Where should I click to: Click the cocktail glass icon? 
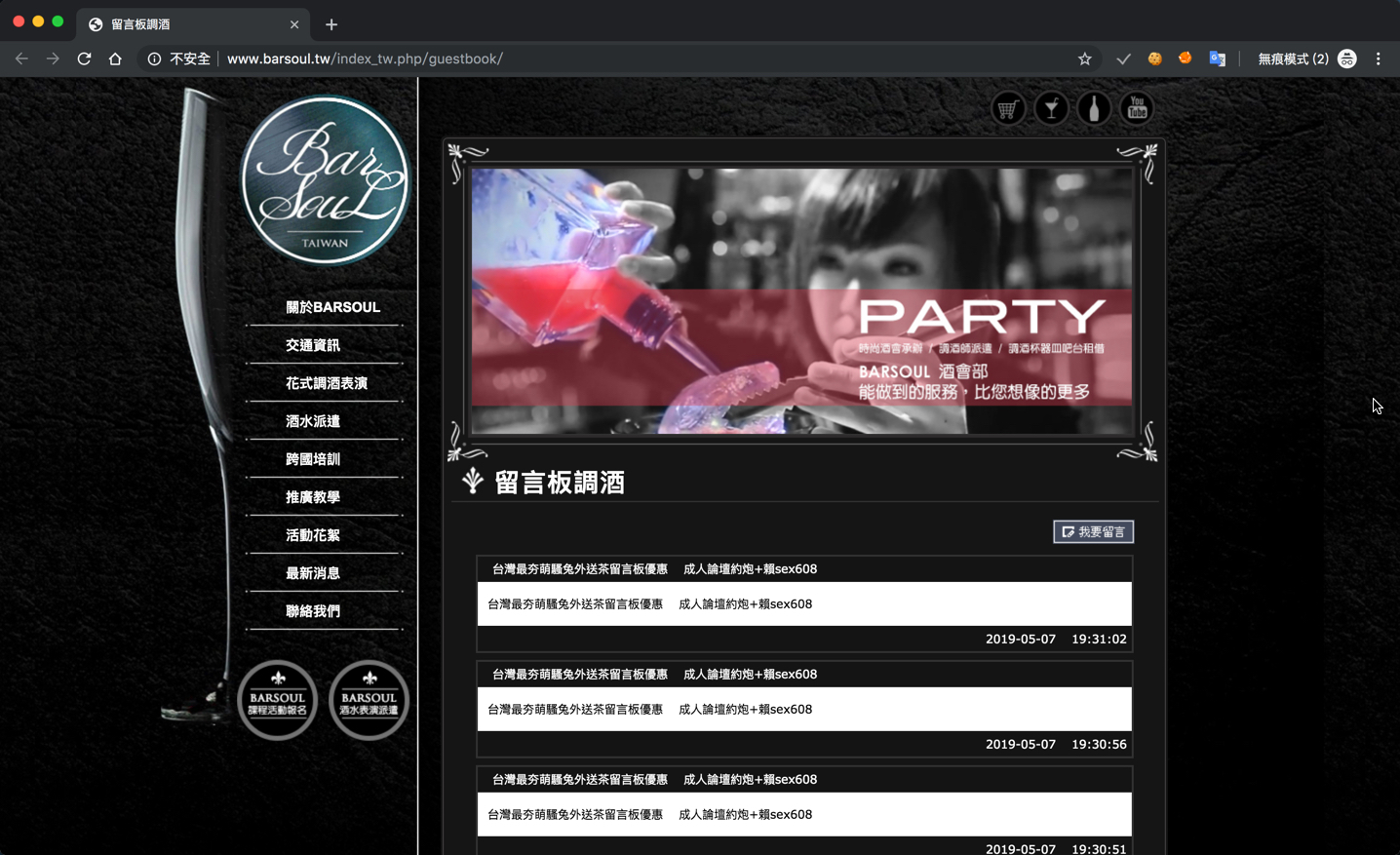pos(1051,109)
